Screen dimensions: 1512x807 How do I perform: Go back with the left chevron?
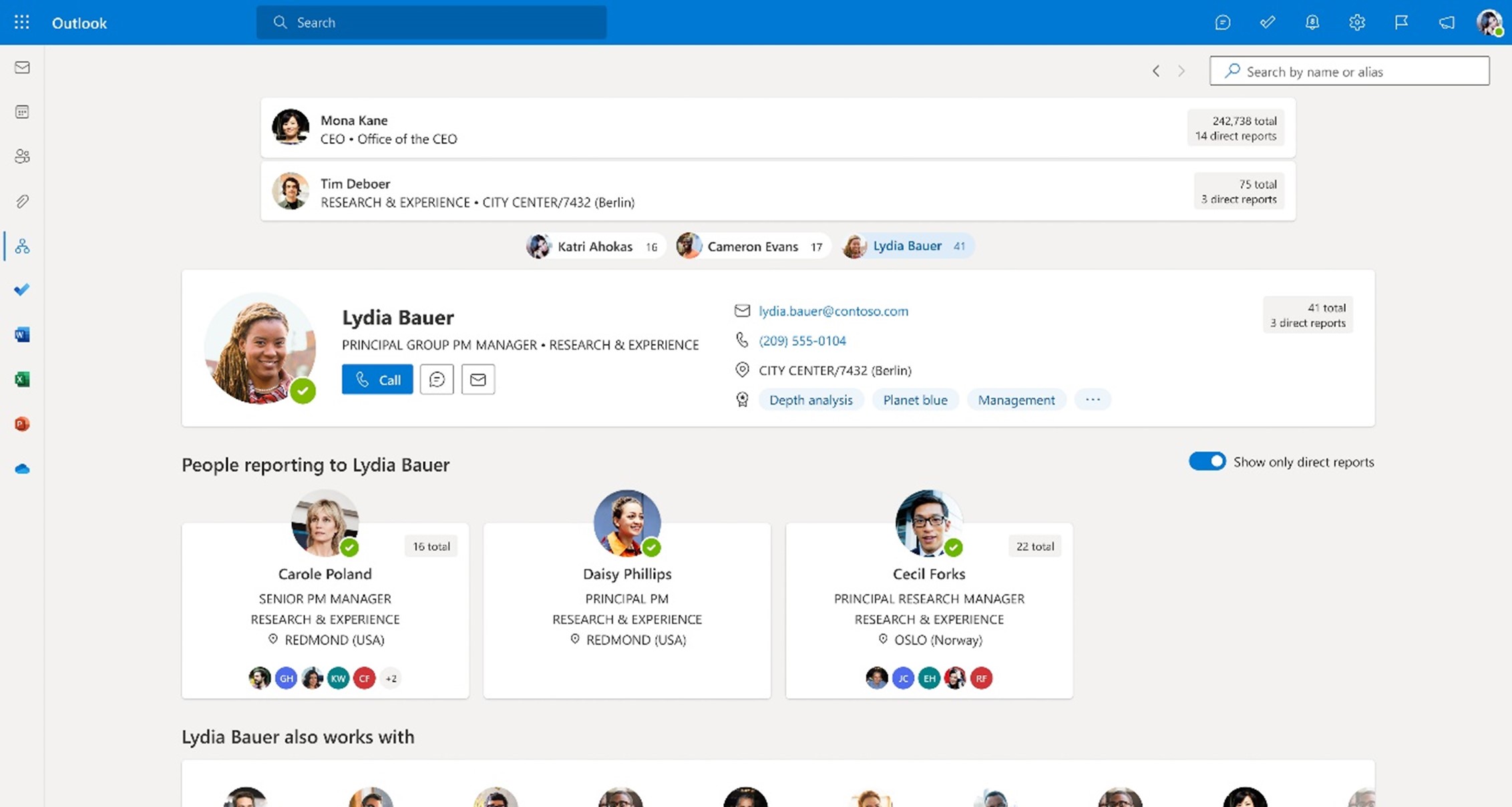(x=1156, y=71)
